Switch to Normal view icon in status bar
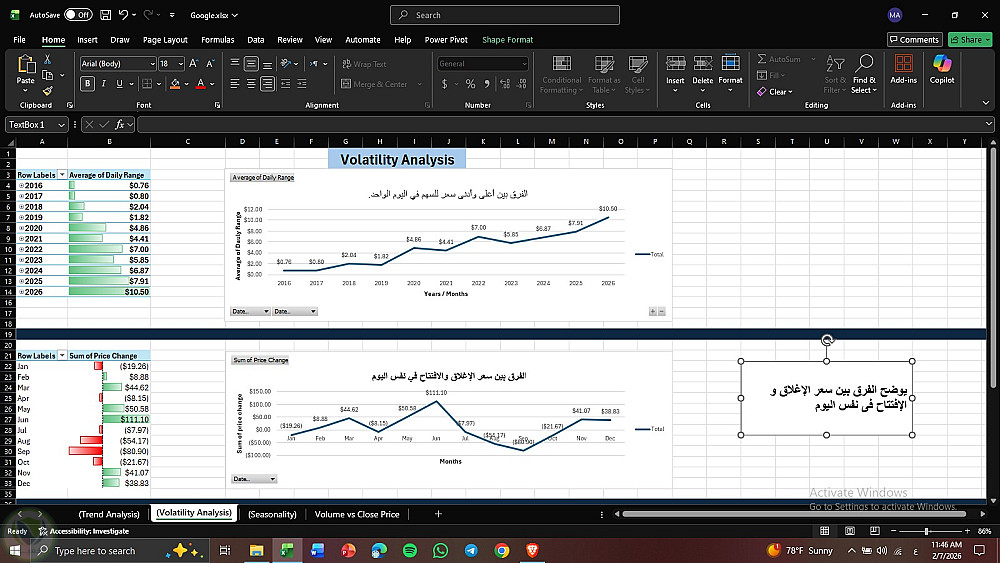Viewport: 1000px width, 563px height. 825,530
